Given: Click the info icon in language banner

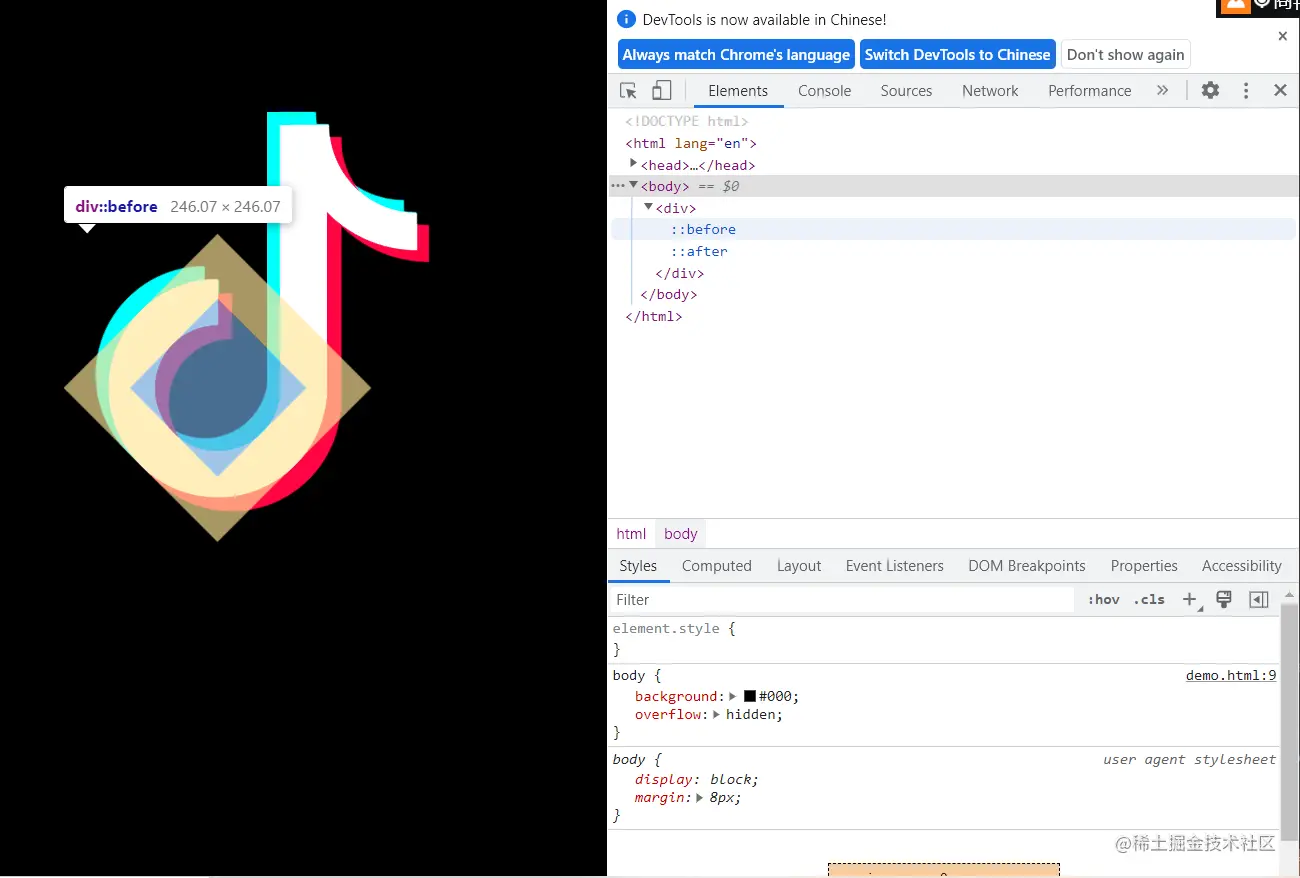Looking at the screenshot, I should click(626, 19).
